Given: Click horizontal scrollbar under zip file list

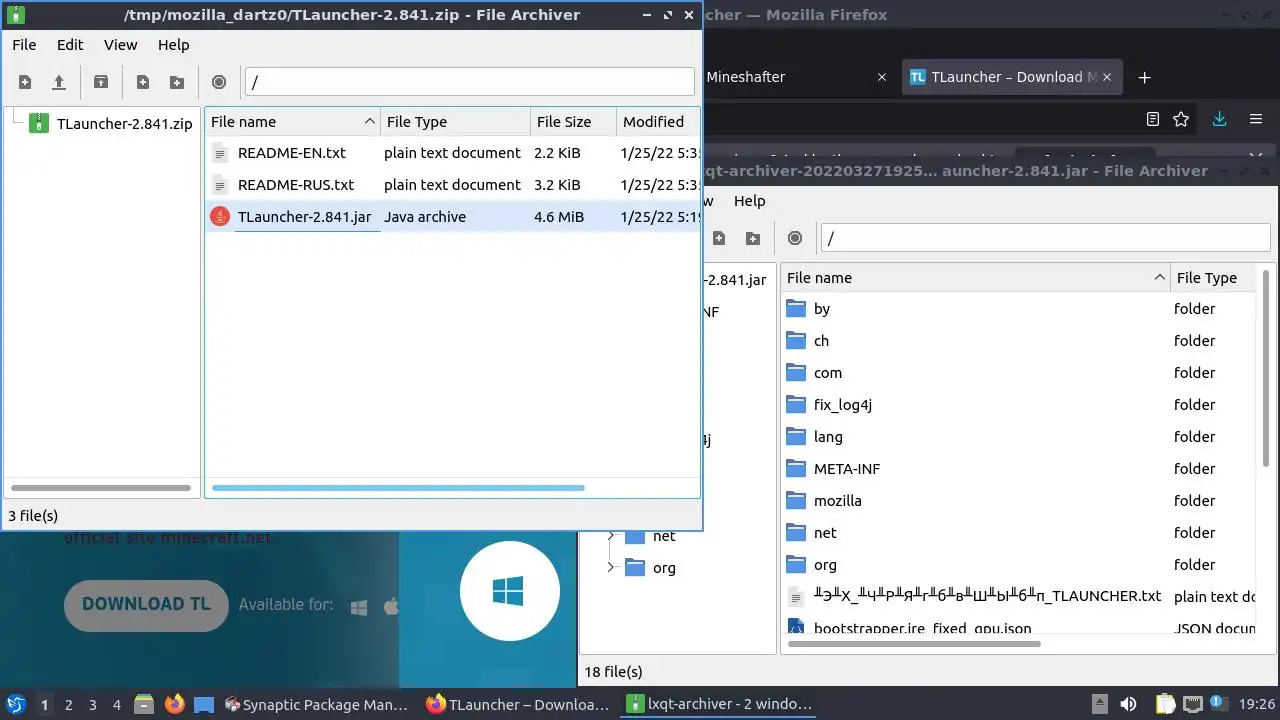Looking at the screenshot, I should click(398, 488).
